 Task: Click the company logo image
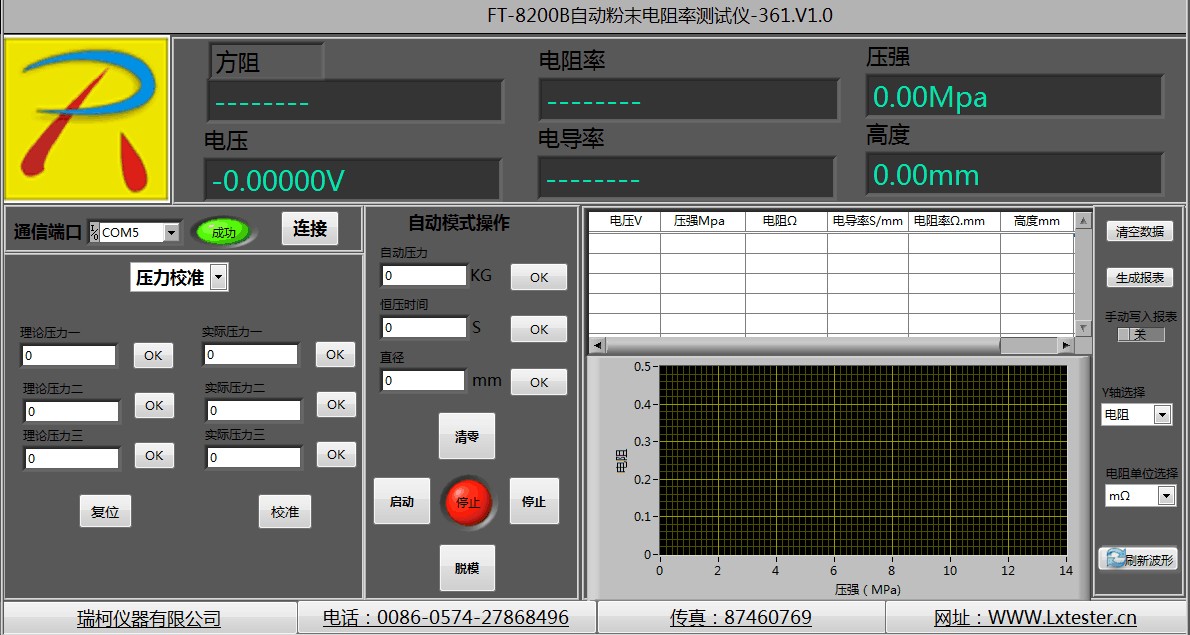pyautogui.click(x=86, y=119)
